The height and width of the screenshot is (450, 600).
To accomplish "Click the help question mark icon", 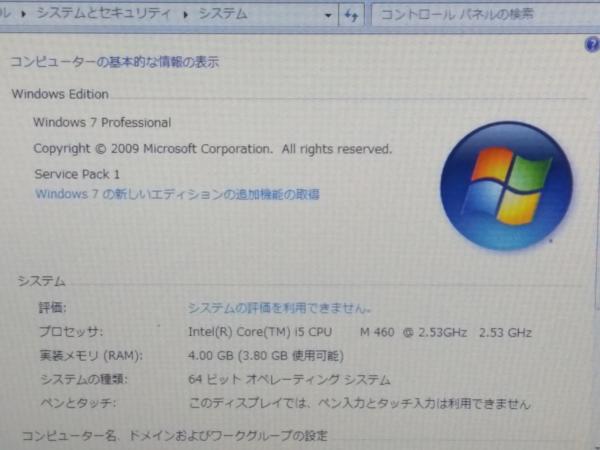I will coord(593,44).
